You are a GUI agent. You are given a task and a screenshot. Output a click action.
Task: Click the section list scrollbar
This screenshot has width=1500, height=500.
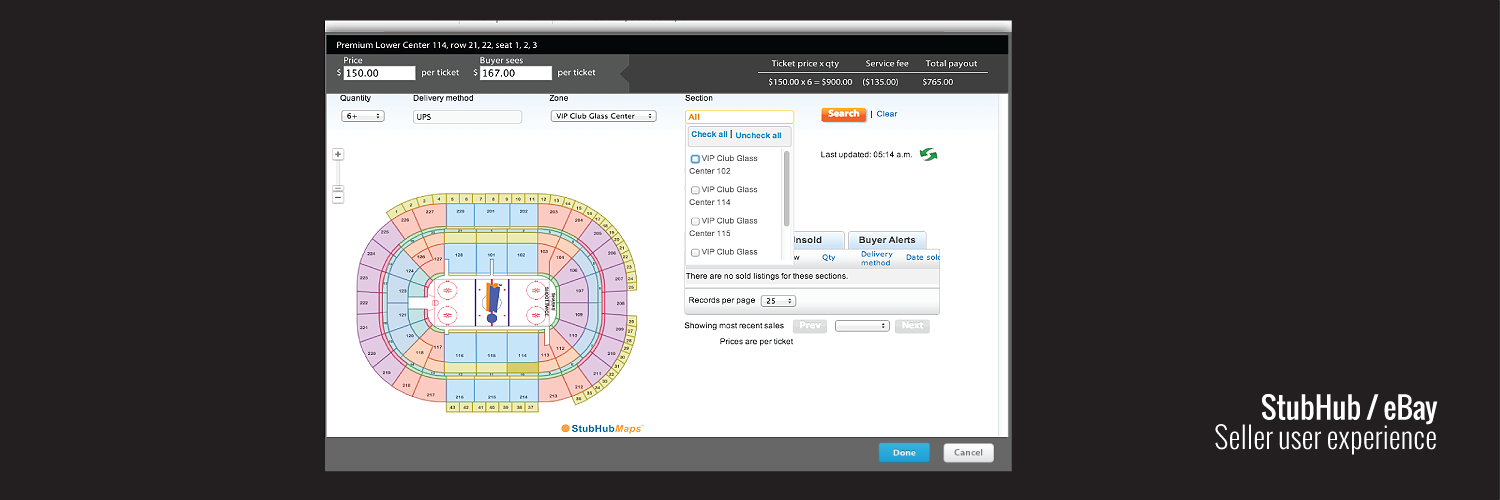pyautogui.click(x=787, y=188)
